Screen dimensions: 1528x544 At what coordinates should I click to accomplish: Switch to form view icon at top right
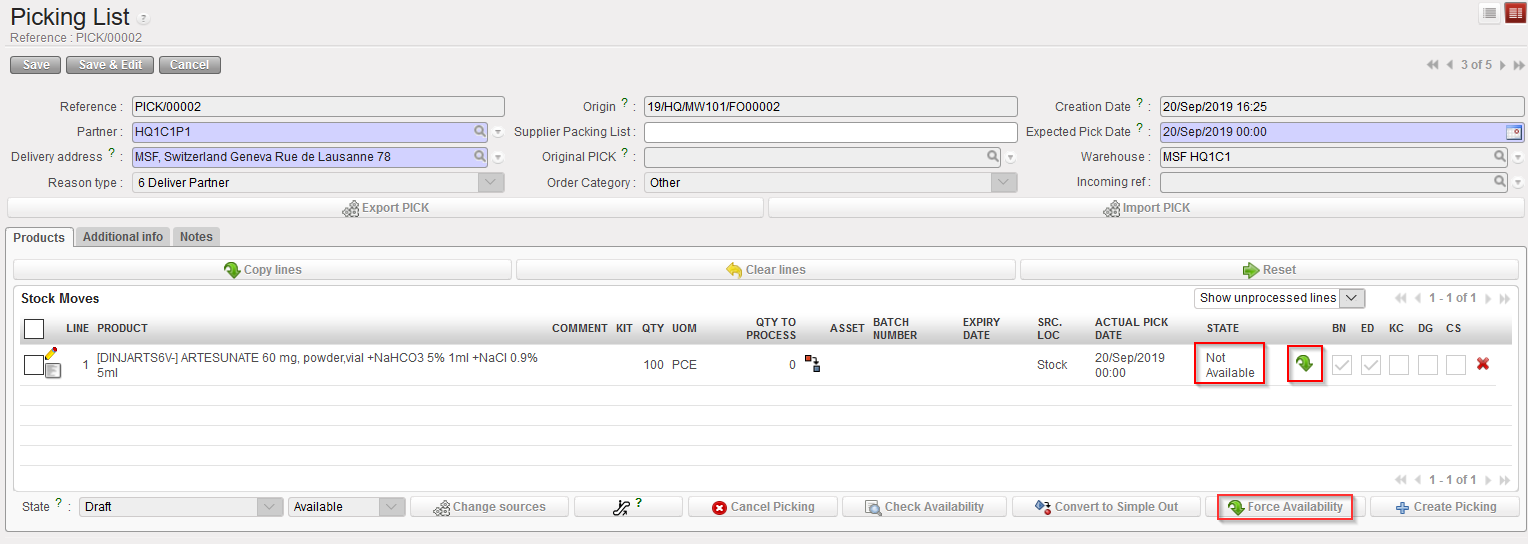click(1515, 13)
